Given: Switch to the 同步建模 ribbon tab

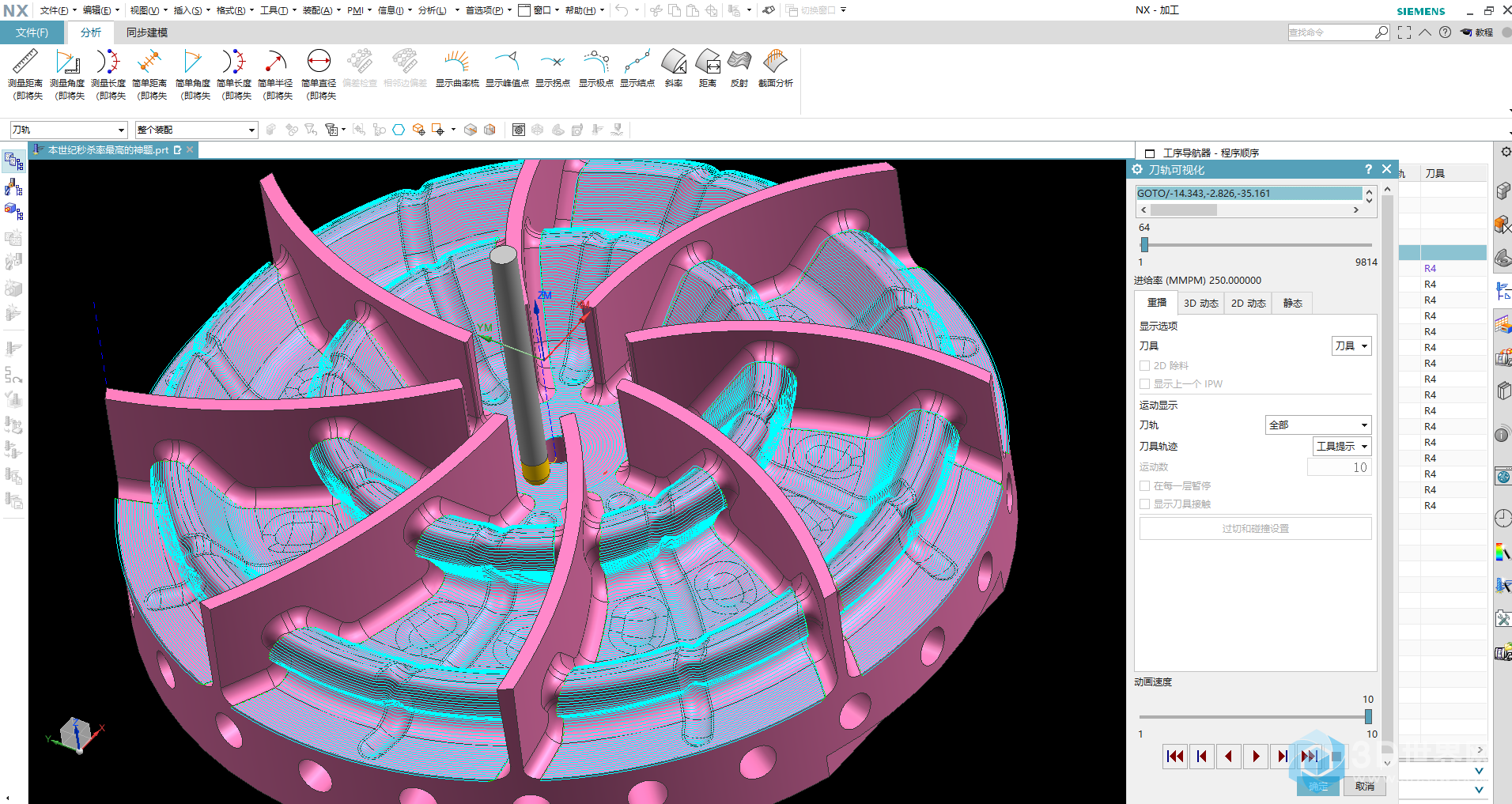Looking at the screenshot, I should tap(147, 32).
